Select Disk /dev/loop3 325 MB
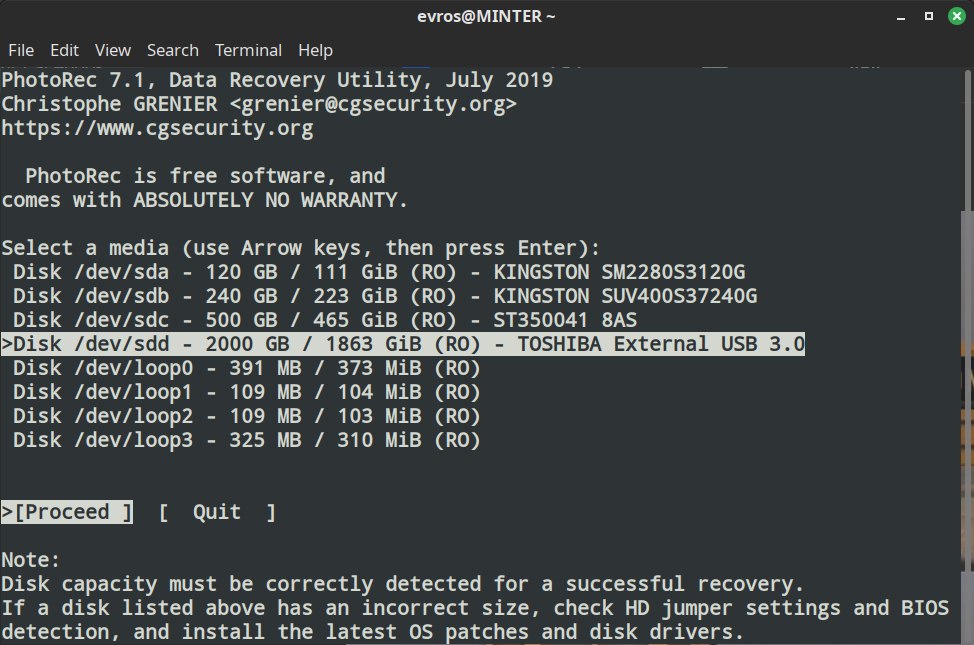 (x=247, y=441)
